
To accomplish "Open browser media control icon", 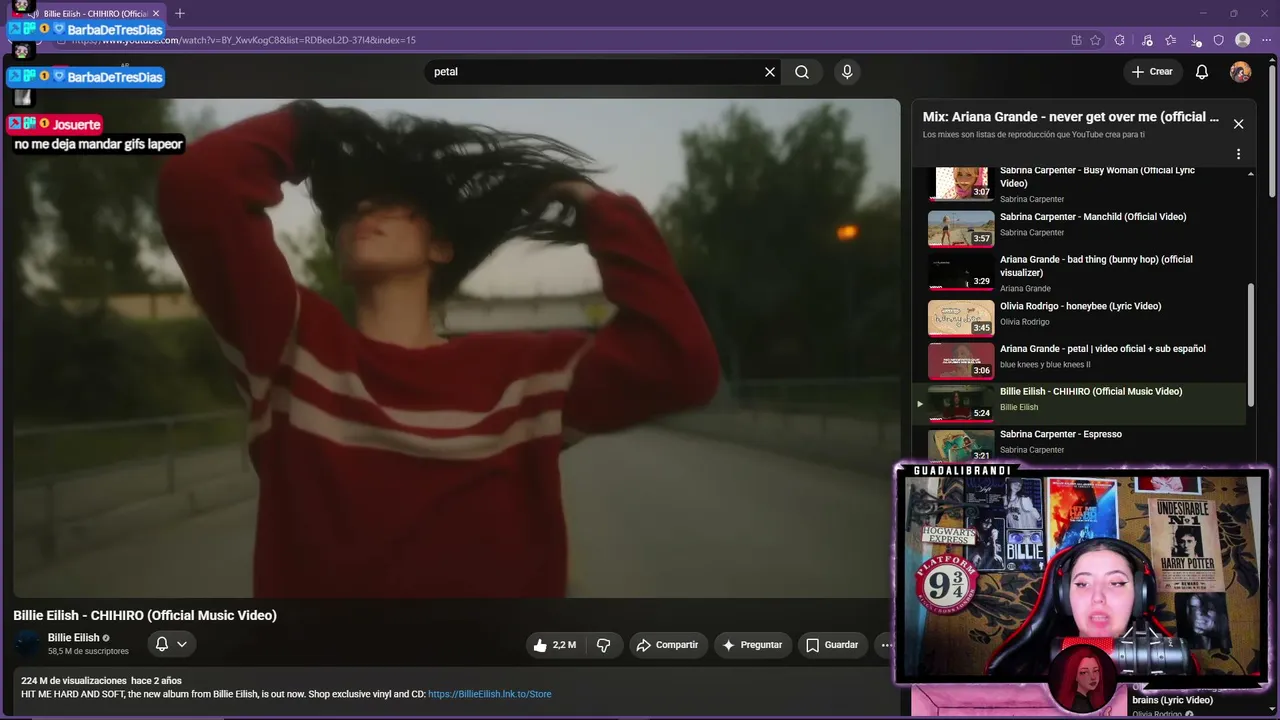I will click(1147, 40).
